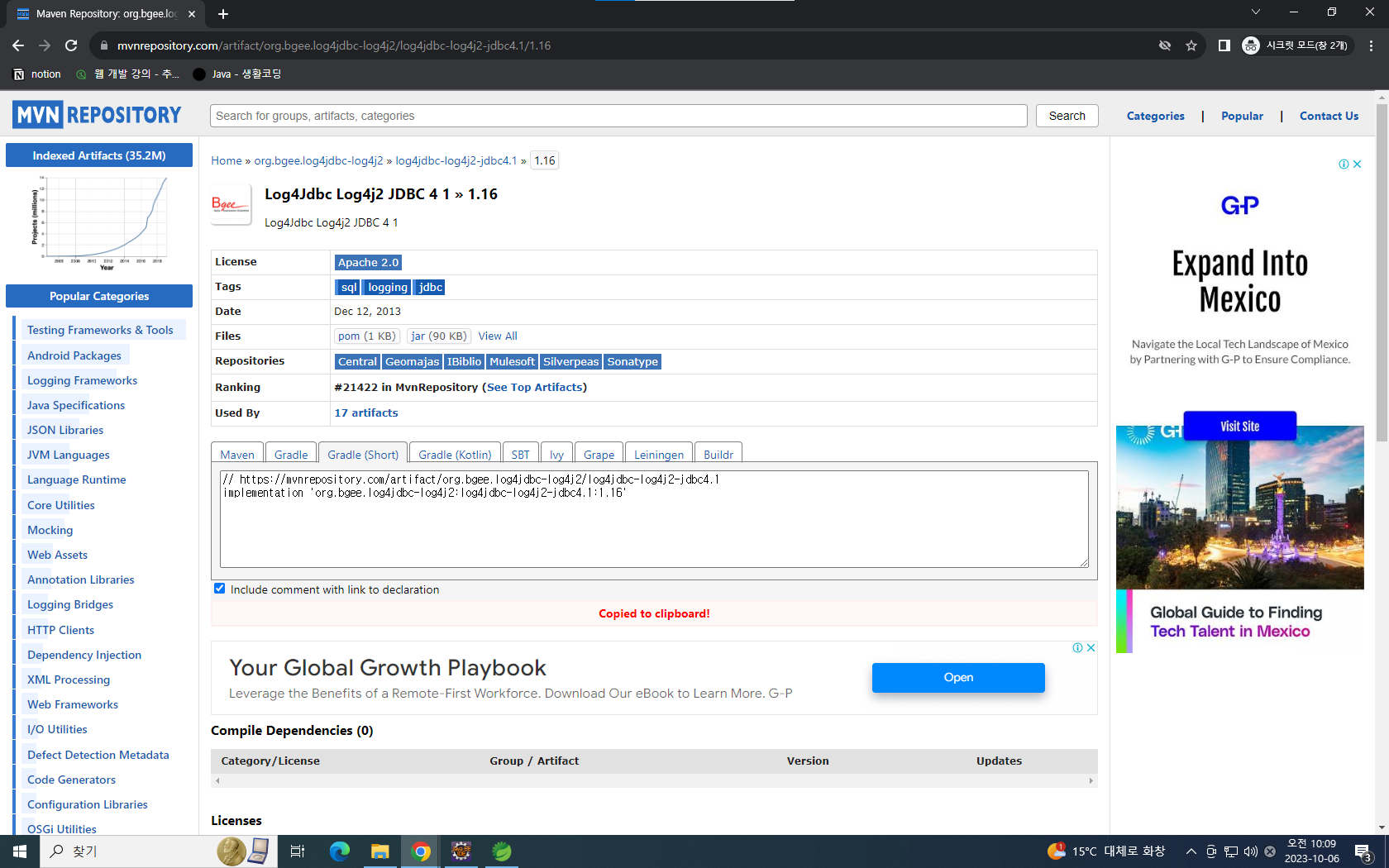Open File Explorer from the taskbar

coord(379,851)
